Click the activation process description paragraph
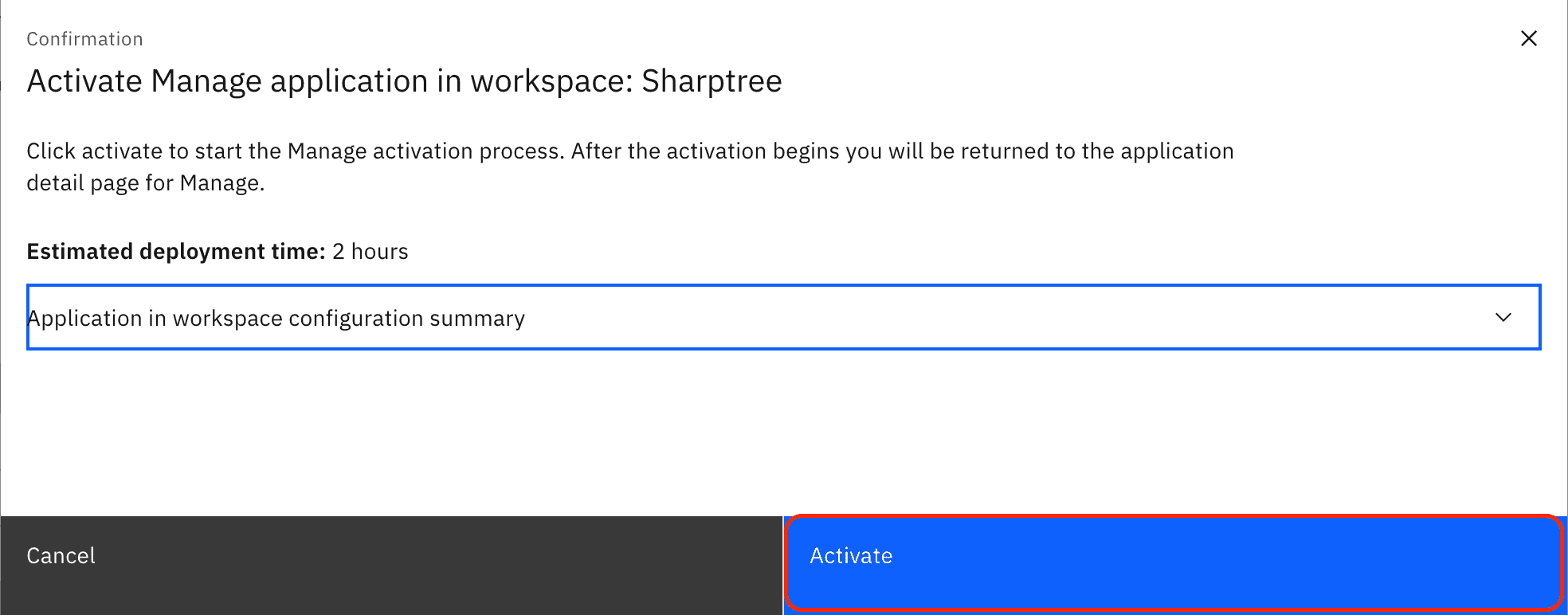 click(630, 167)
